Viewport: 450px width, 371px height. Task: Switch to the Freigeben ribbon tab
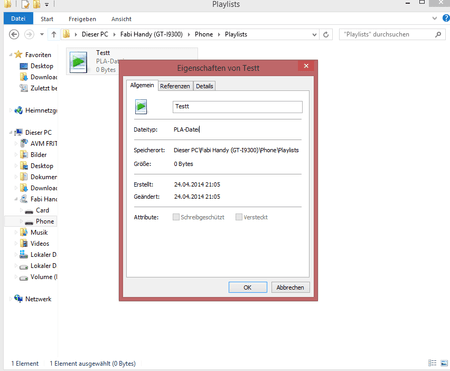coord(82,19)
